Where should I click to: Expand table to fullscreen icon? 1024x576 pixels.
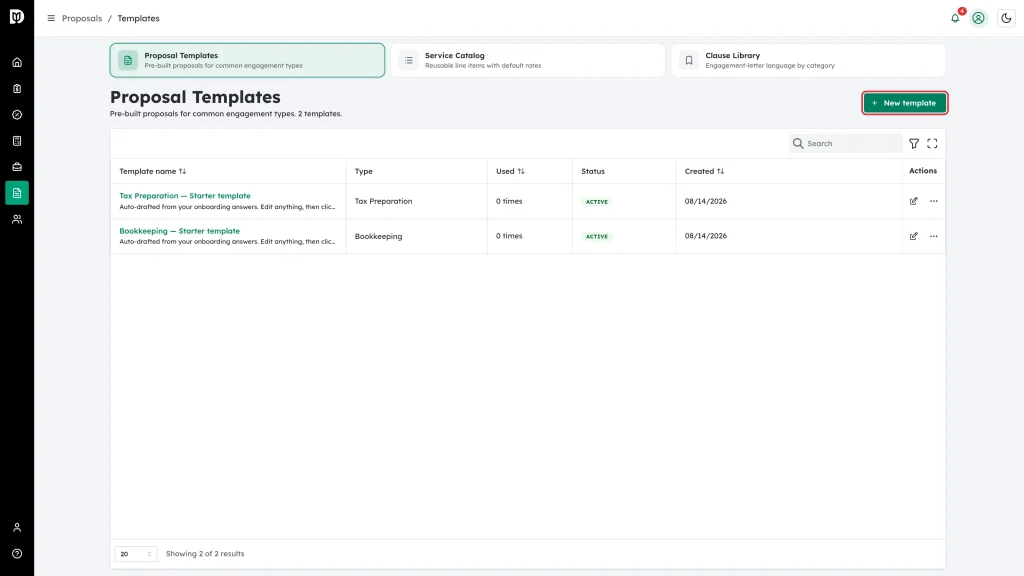933,144
